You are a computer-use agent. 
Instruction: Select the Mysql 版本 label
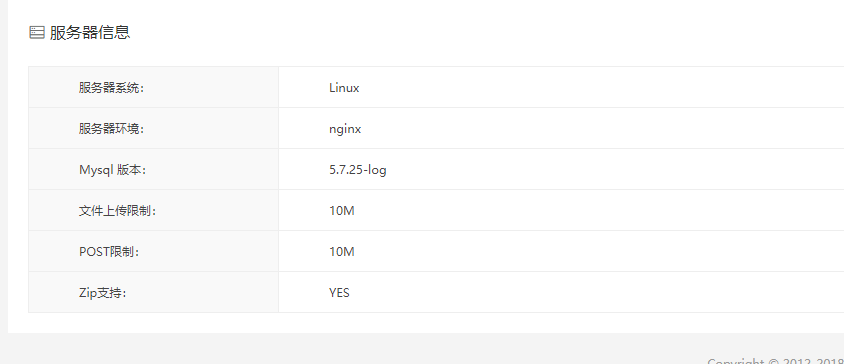[x=112, y=170]
